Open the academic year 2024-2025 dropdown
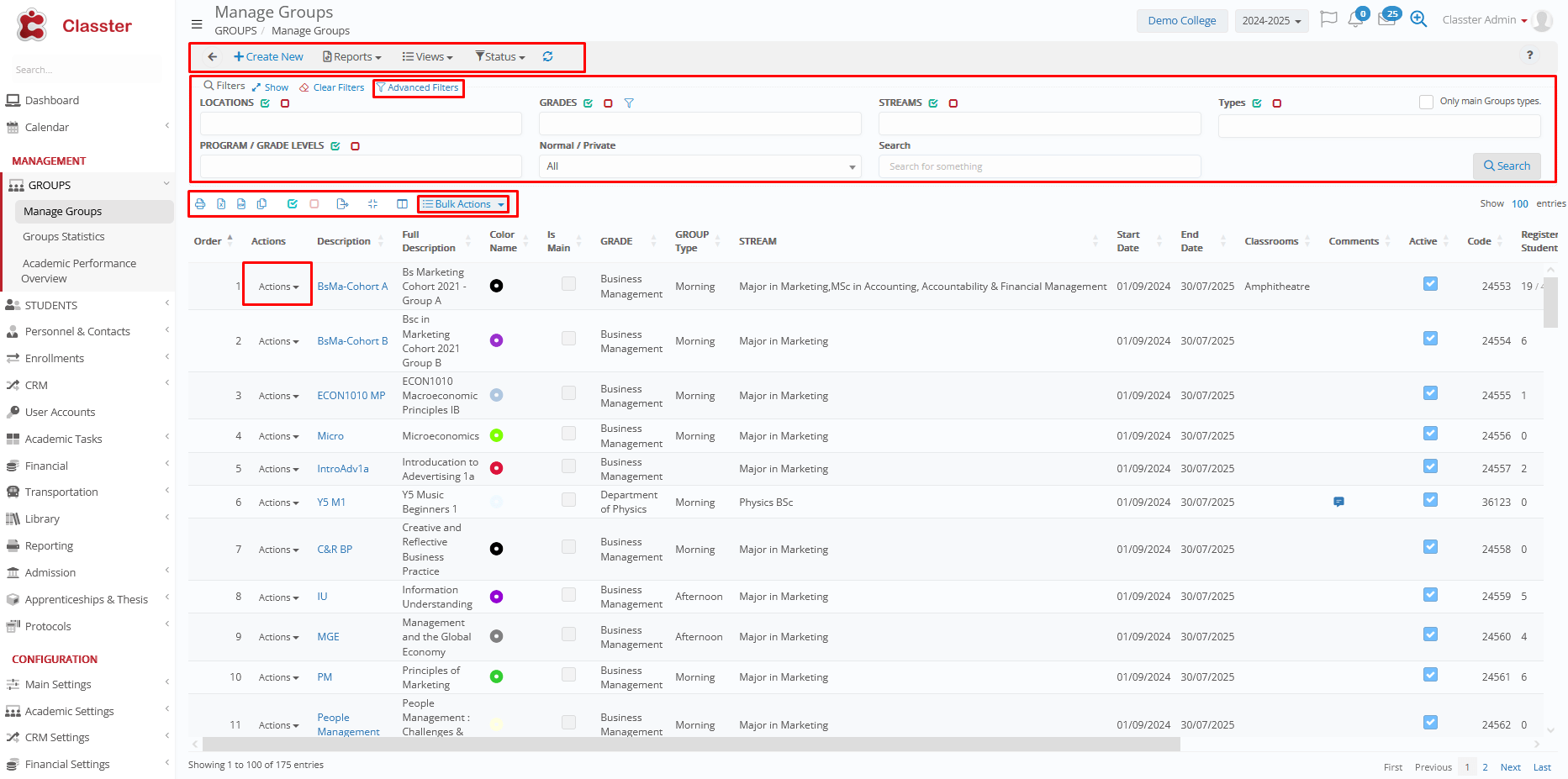This screenshot has width=1568, height=779. click(x=1271, y=20)
